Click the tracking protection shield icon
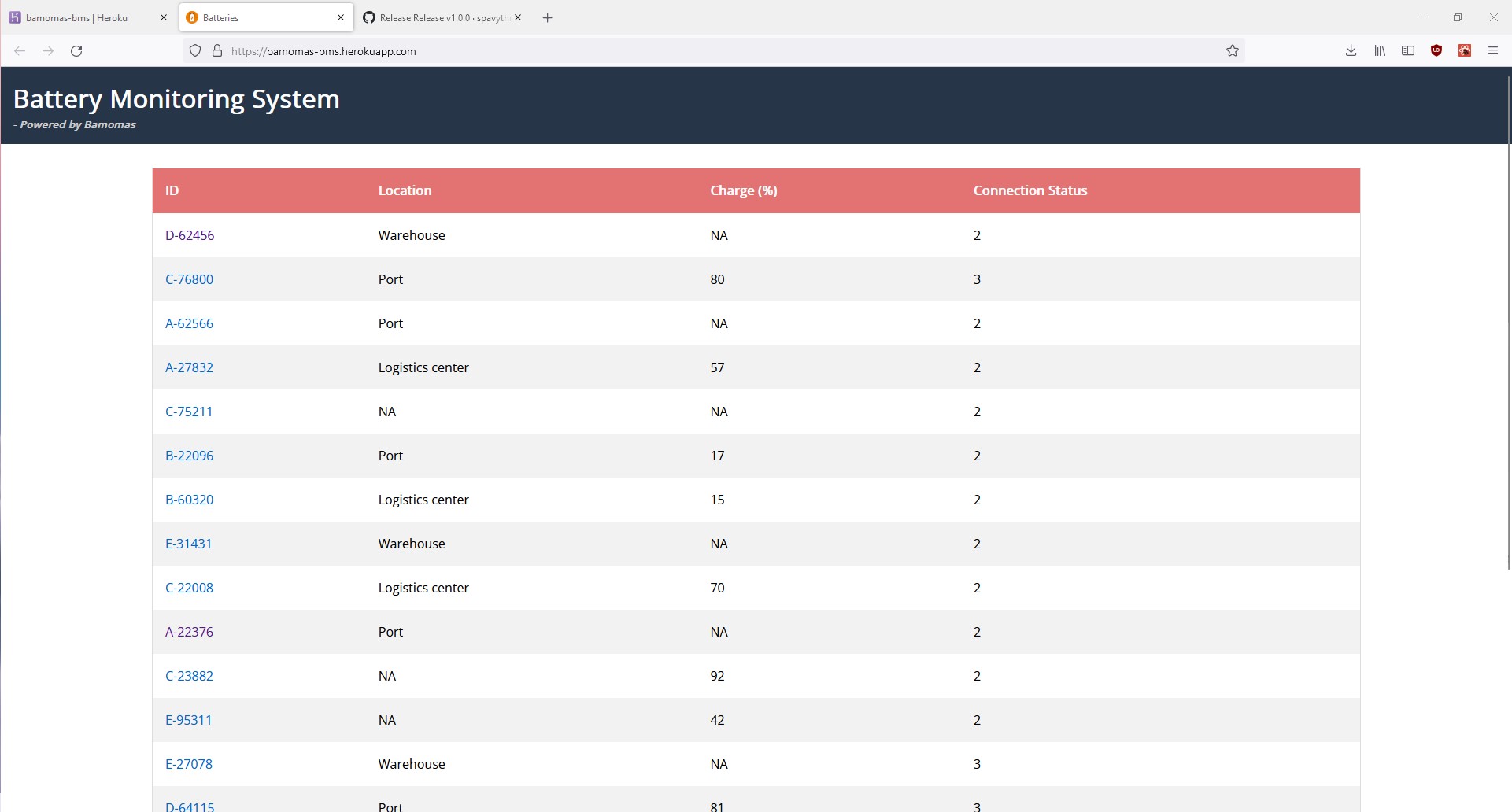1512x812 pixels. tap(194, 50)
